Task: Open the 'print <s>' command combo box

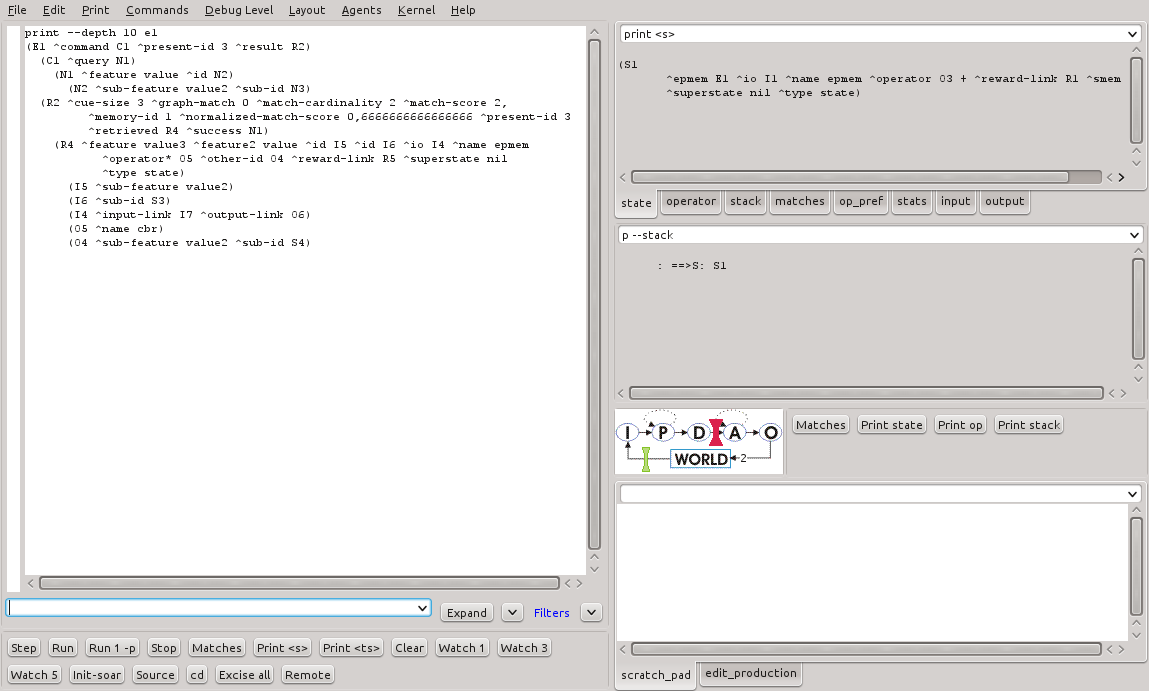Action: pos(1133,34)
